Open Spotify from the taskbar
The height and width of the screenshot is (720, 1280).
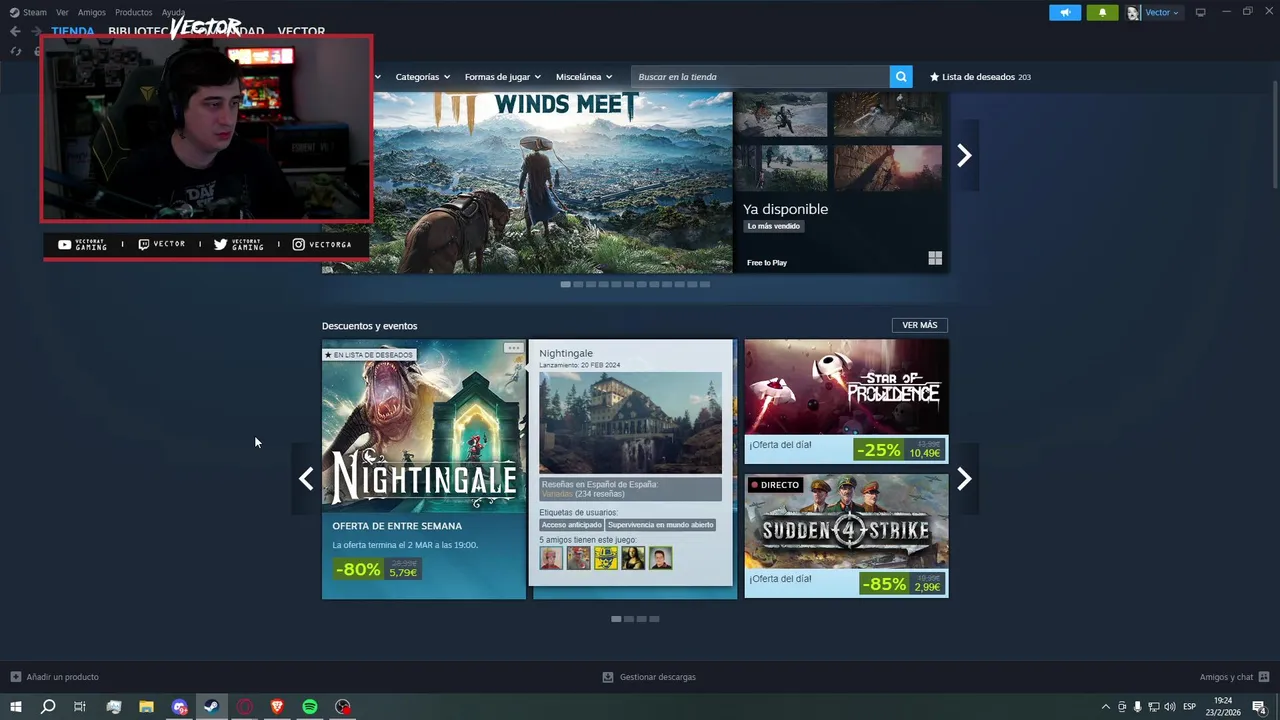click(x=310, y=707)
